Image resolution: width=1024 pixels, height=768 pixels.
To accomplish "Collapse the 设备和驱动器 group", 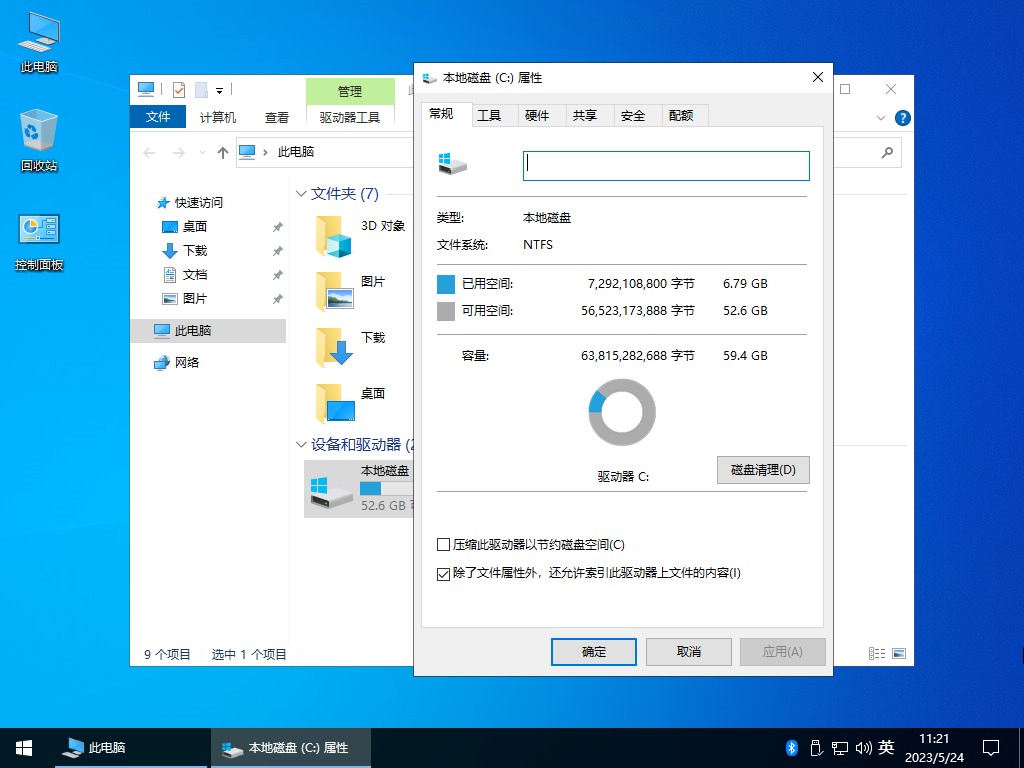I will [x=301, y=445].
